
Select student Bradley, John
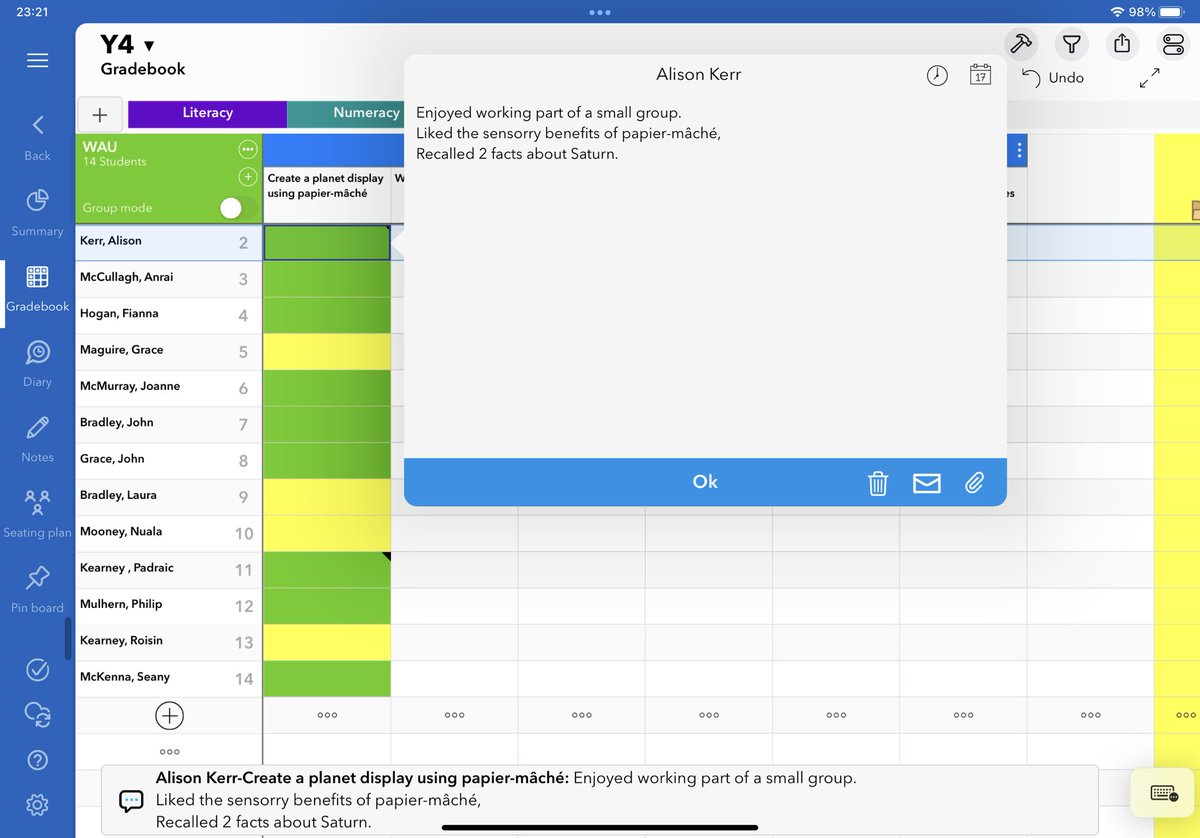(169, 424)
